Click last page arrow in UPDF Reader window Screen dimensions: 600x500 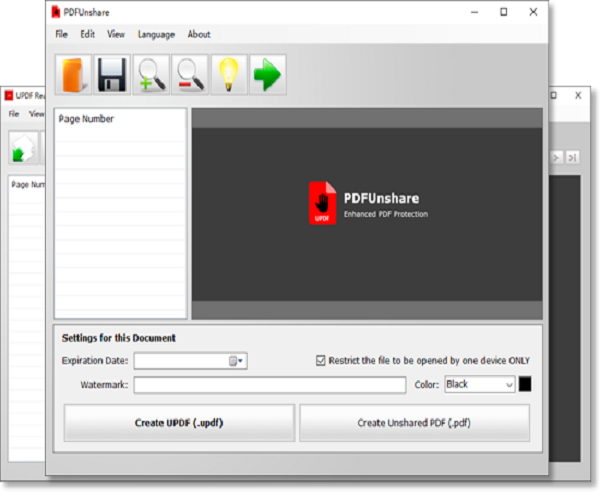[x=572, y=157]
